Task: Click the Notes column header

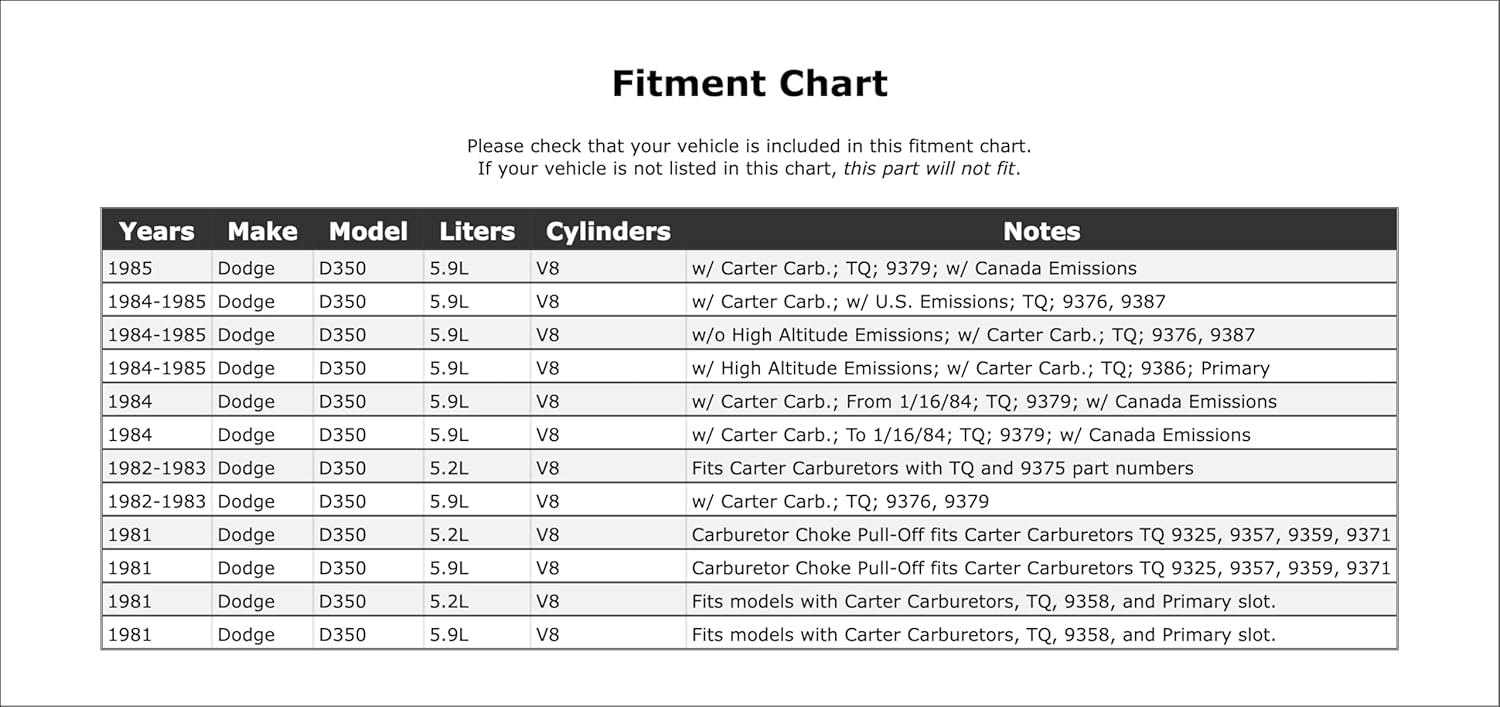Action: point(1042,231)
